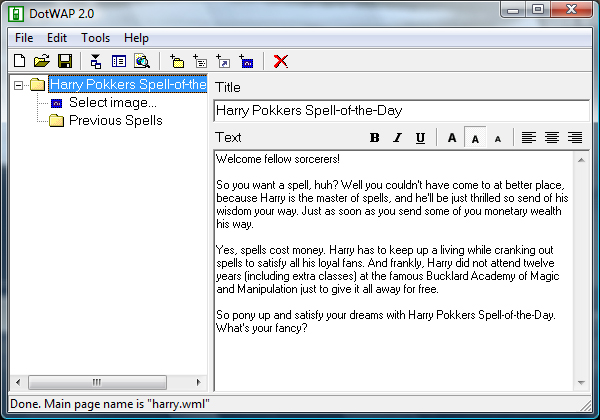The image size is (600, 420).
Task: Save using the floppy disk icon
Action: pyautogui.click(x=64, y=61)
